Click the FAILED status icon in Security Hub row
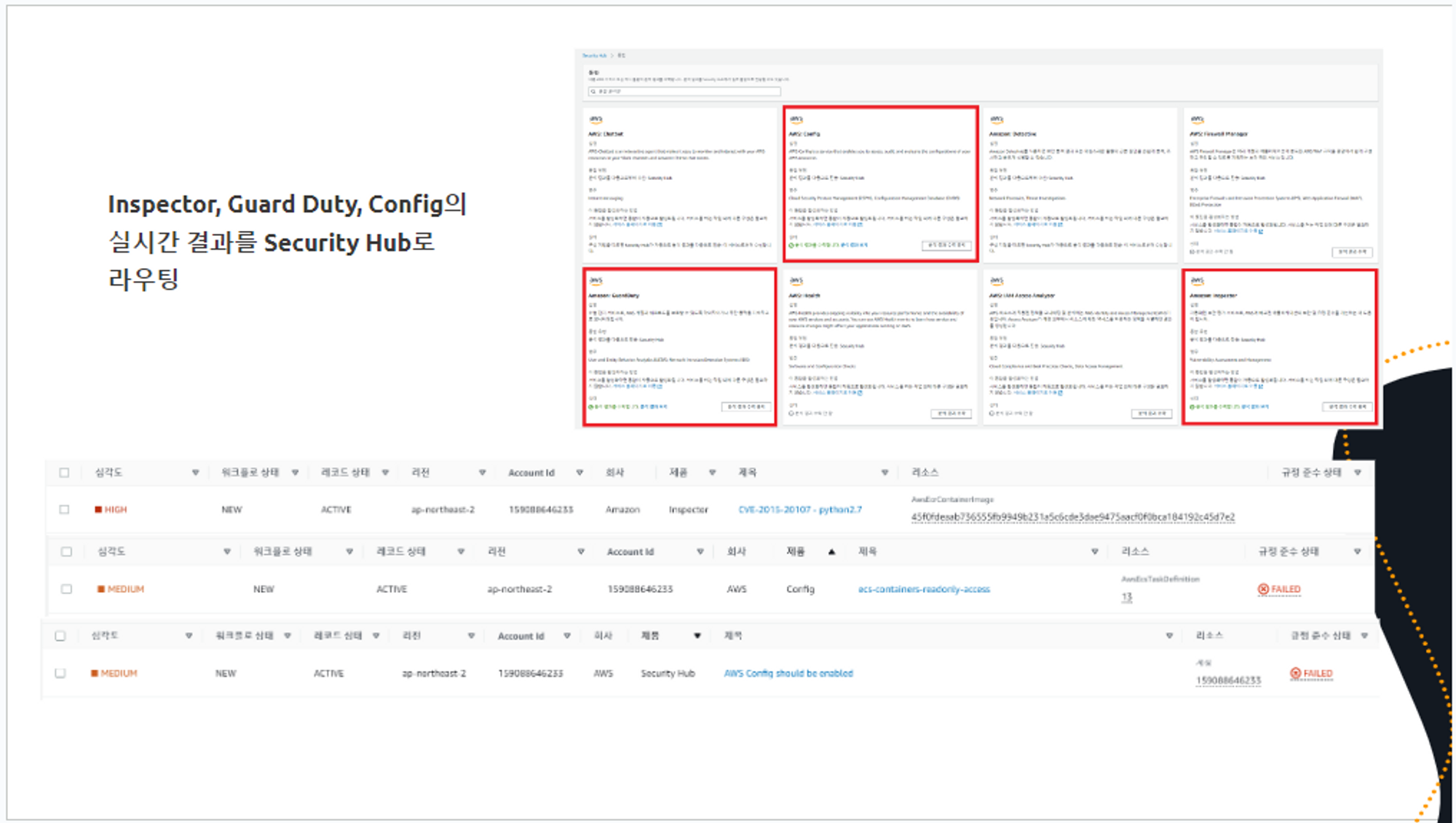 point(1295,674)
